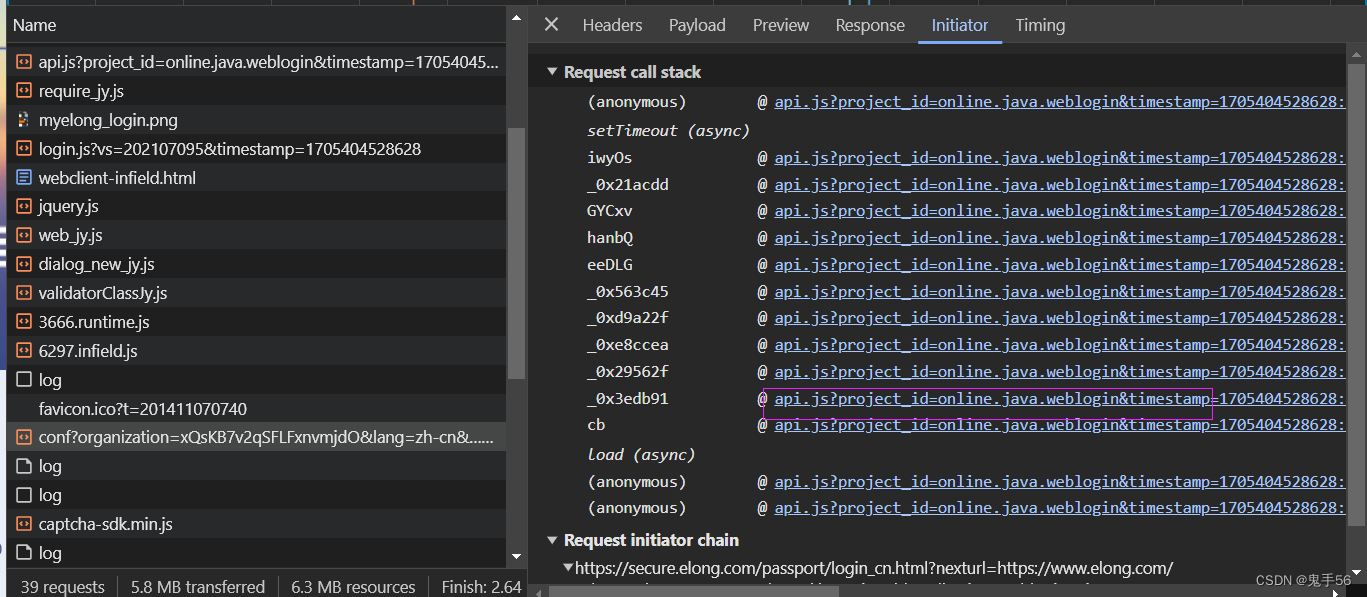Select the dialog_new_jy.js request
1367x597 pixels.
(256, 265)
